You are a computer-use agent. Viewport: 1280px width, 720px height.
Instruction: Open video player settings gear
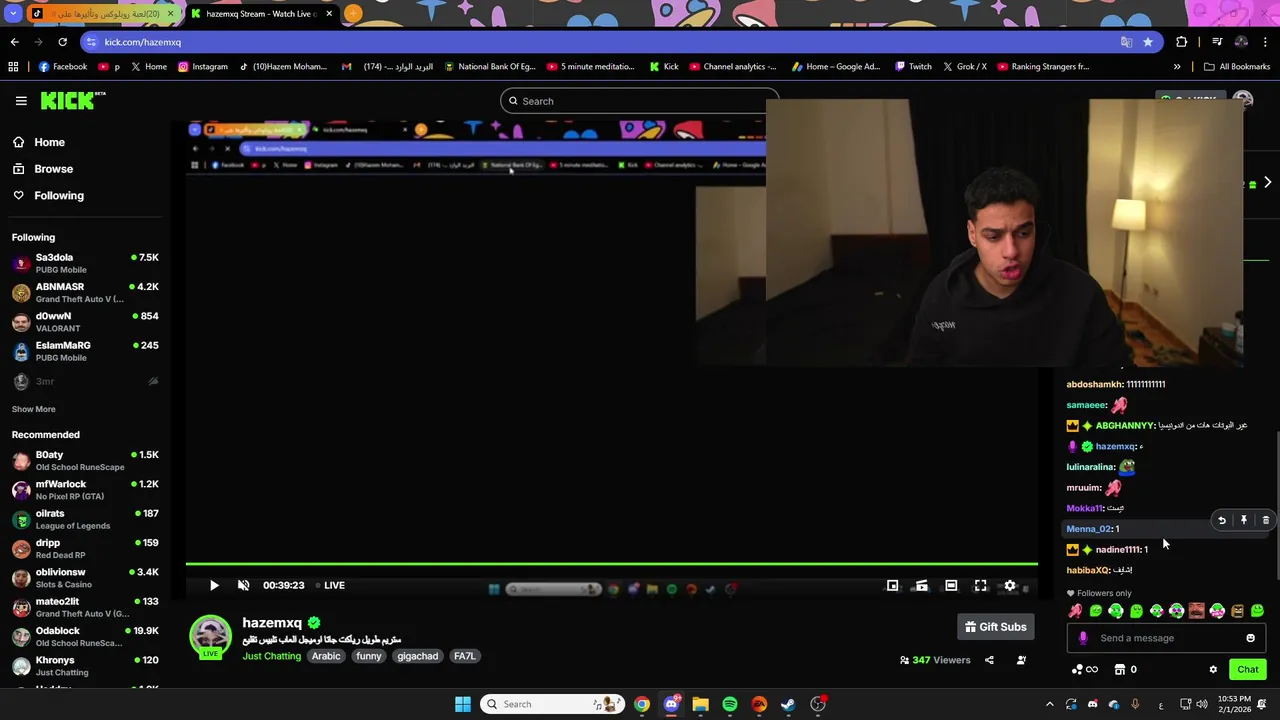1010,586
